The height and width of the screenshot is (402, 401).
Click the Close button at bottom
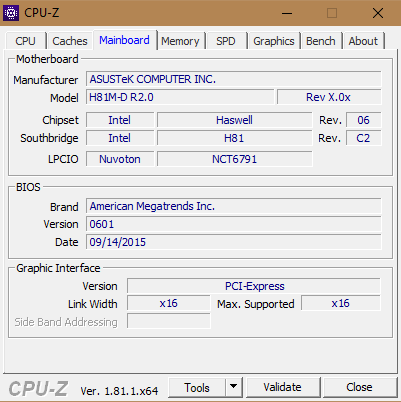[359, 387]
